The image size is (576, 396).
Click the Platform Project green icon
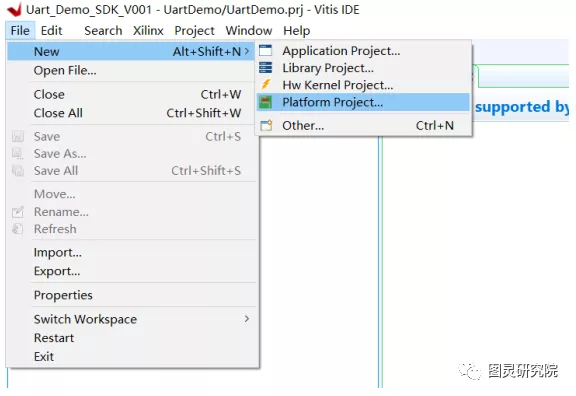coord(266,102)
